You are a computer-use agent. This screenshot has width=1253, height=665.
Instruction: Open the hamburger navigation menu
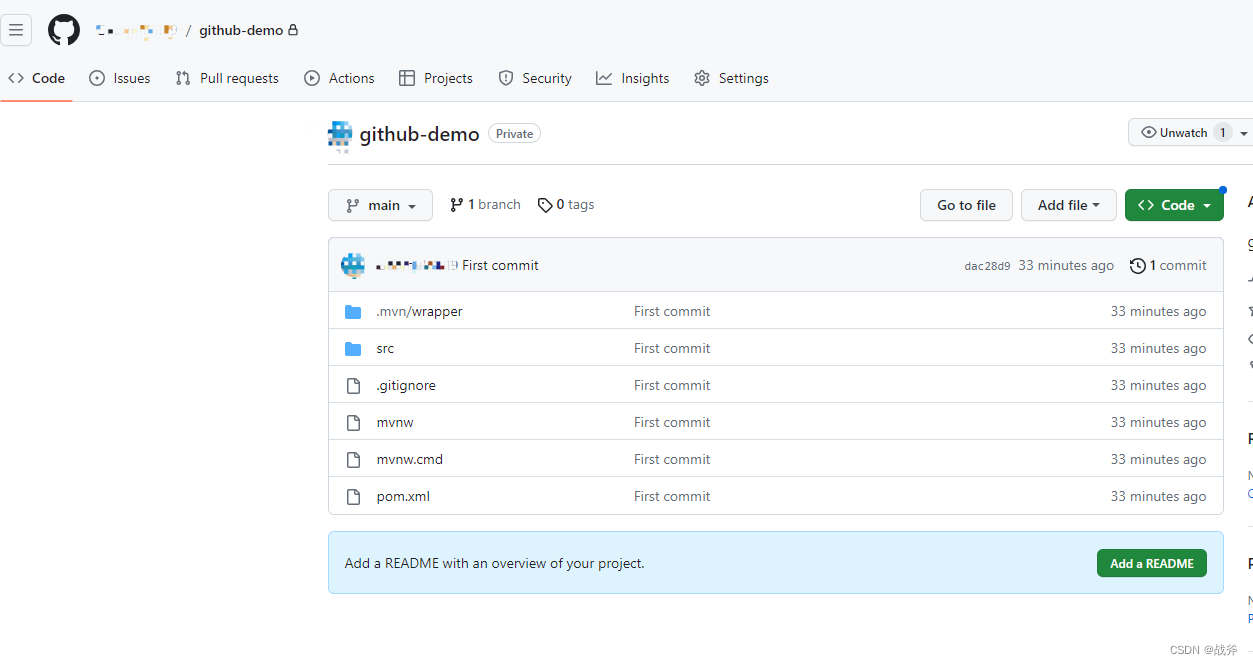(x=16, y=30)
